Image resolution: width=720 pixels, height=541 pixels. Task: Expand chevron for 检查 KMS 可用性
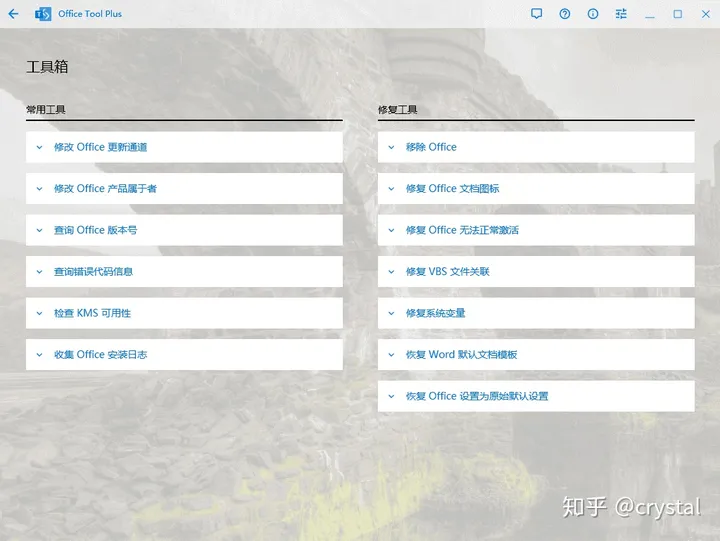[39, 313]
